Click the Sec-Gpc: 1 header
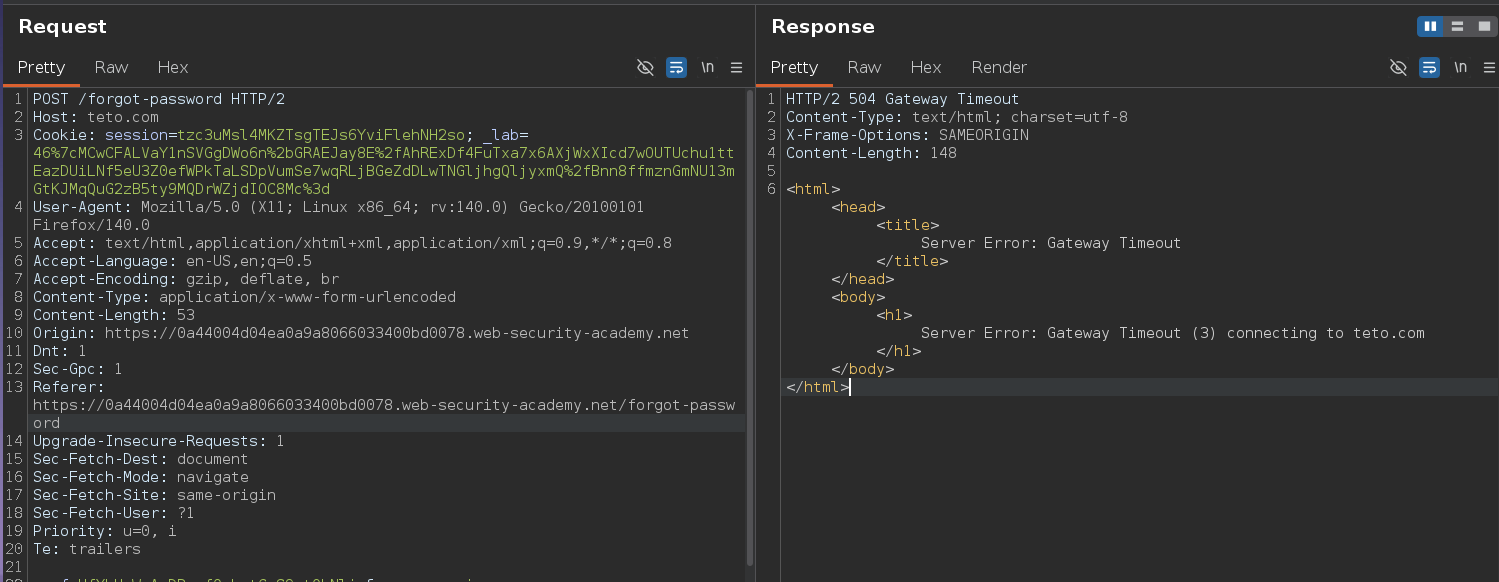Screen dimensions: 1499x582 pyautogui.click(x=78, y=369)
